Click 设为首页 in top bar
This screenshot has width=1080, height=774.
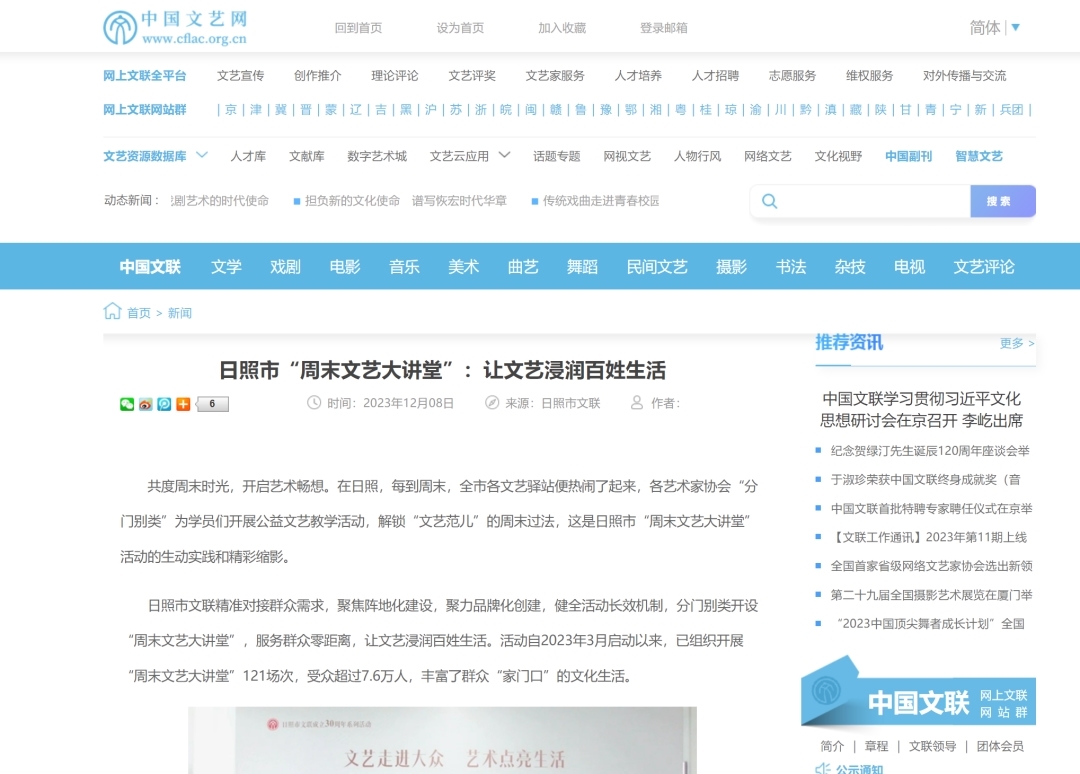coord(460,28)
